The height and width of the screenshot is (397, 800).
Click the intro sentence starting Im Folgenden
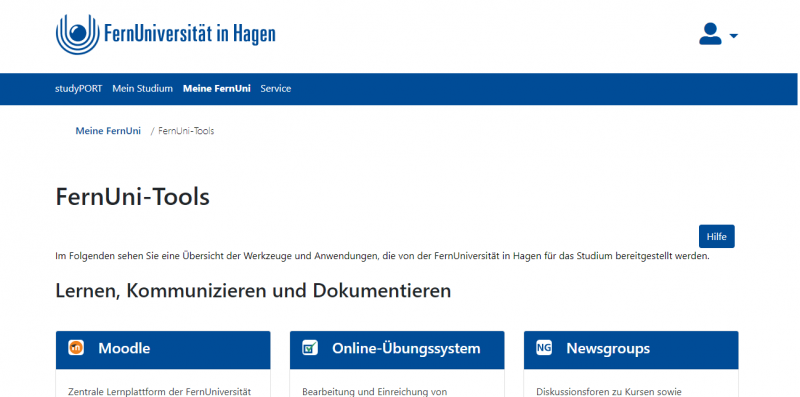pyautogui.click(x=382, y=256)
